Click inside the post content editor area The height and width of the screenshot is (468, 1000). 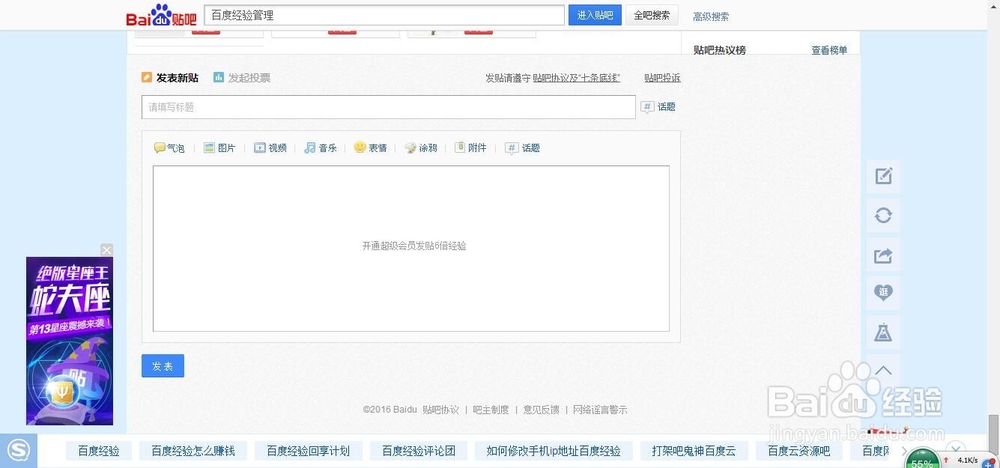411,249
